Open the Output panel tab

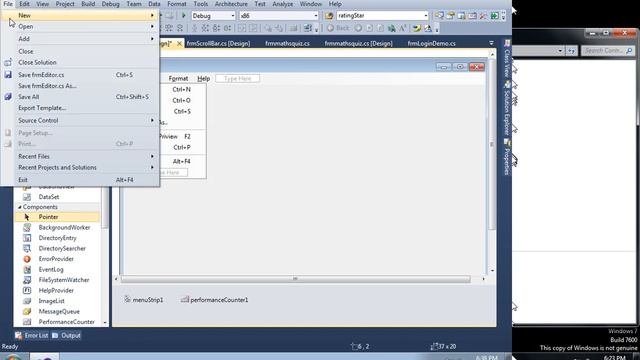pyautogui.click(x=67, y=336)
